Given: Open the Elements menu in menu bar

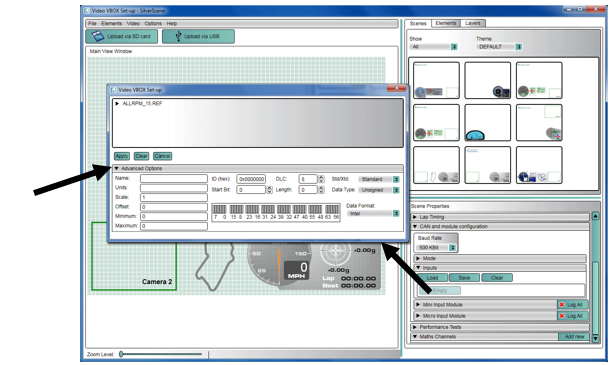Looking at the screenshot, I should point(112,23).
